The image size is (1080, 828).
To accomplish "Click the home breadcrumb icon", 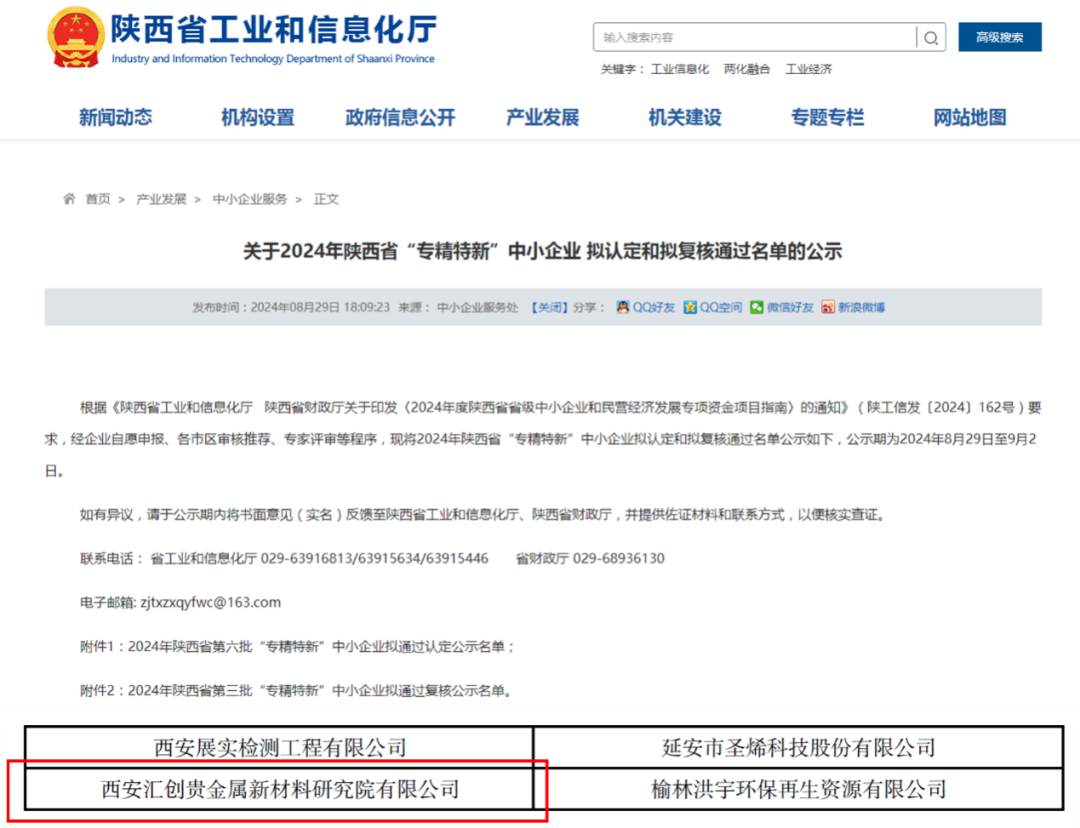I will (69, 199).
